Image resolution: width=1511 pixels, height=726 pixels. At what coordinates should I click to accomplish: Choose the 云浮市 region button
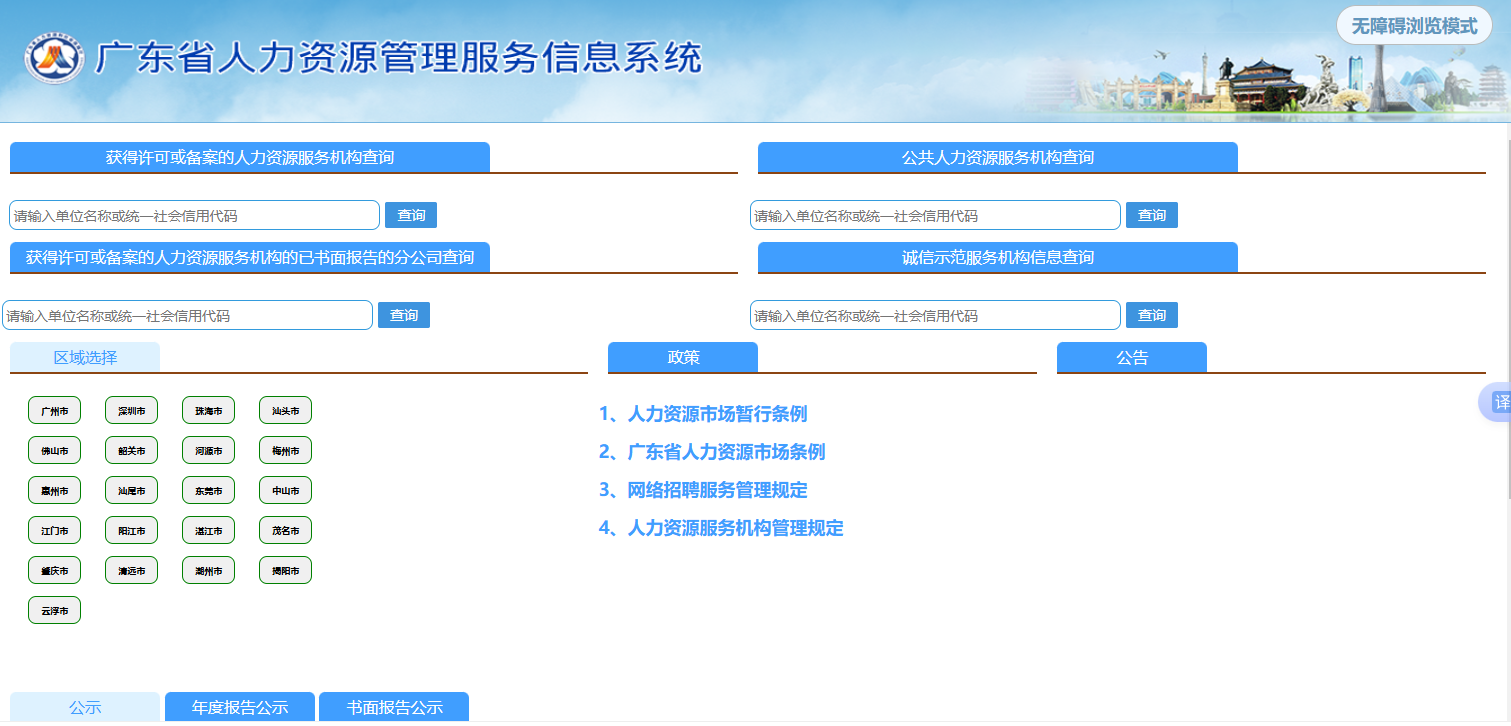pos(54,611)
